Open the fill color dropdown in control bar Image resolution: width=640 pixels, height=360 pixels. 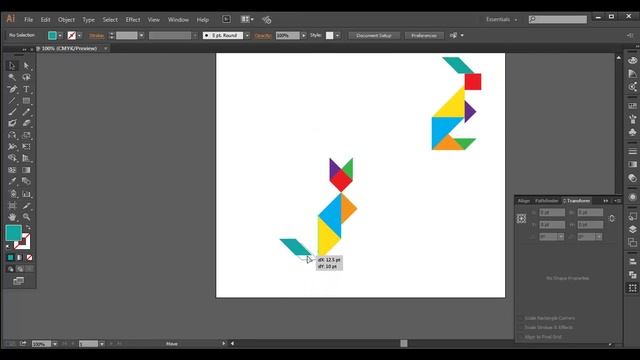pyautogui.click(x=60, y=36)
